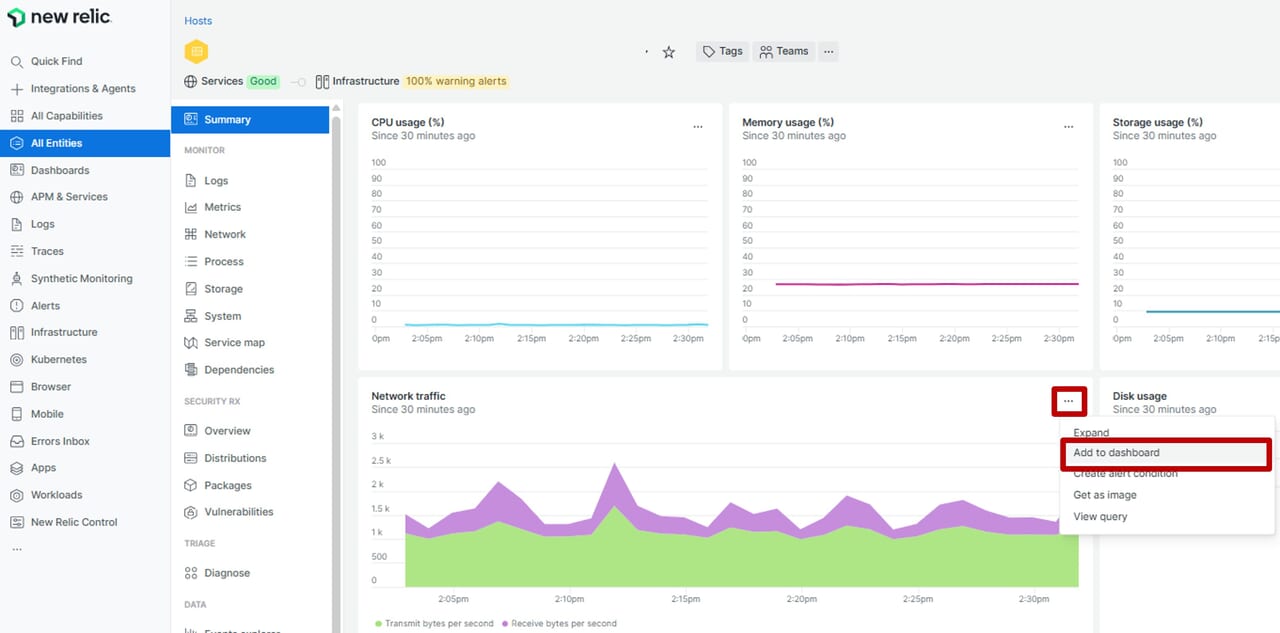Viewport: 1280px width, 633px height.
Task: Click the New Relic logo
Action: click(x=59, y=18)
